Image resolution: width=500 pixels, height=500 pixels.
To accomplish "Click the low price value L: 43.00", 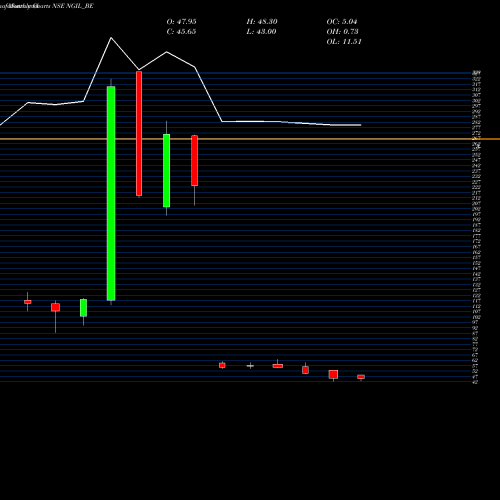I will 261,32.
